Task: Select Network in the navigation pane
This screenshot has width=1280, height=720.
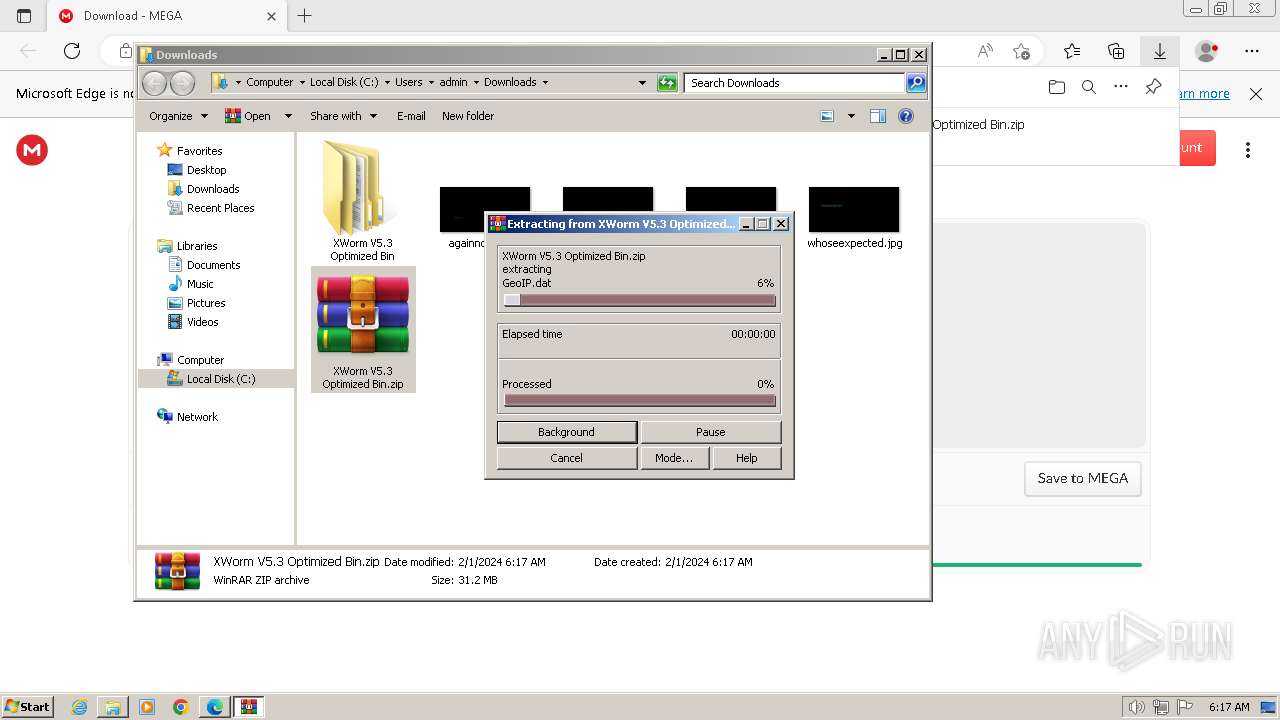Action: coord(197,417)
